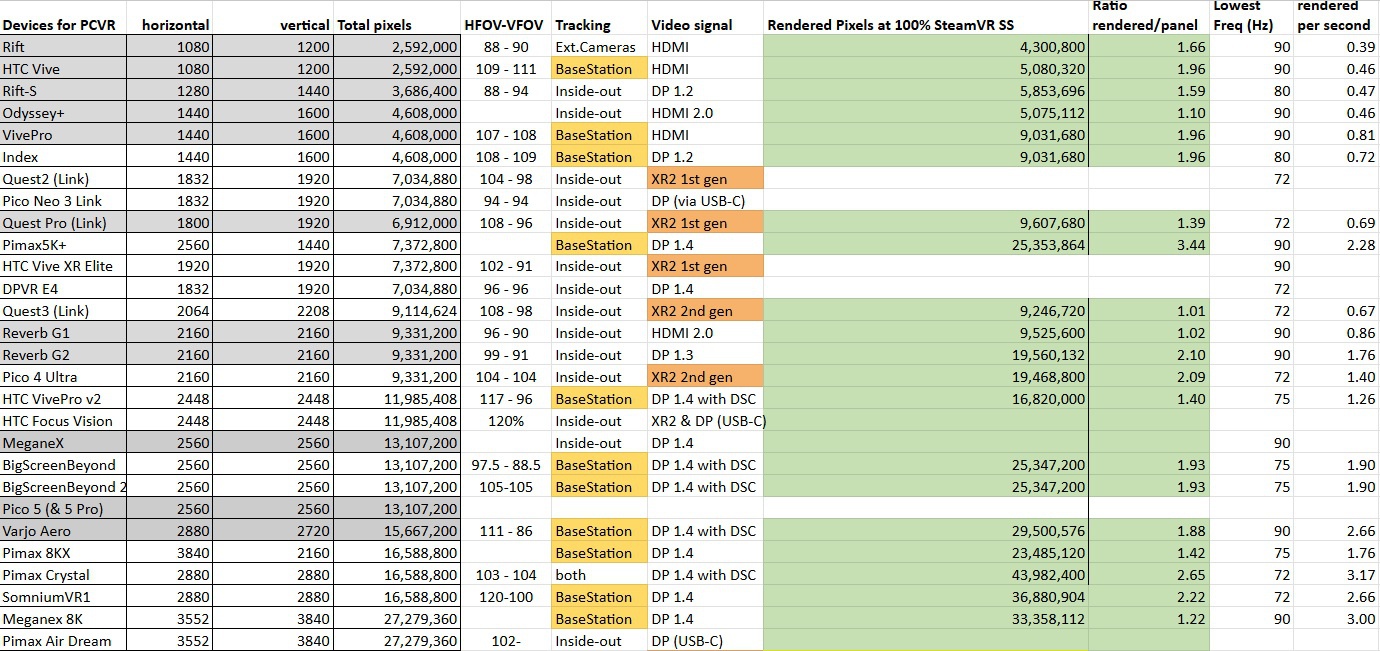
Task: Select the "3.17" rendered per second cell
Action: pos(1337,575)
